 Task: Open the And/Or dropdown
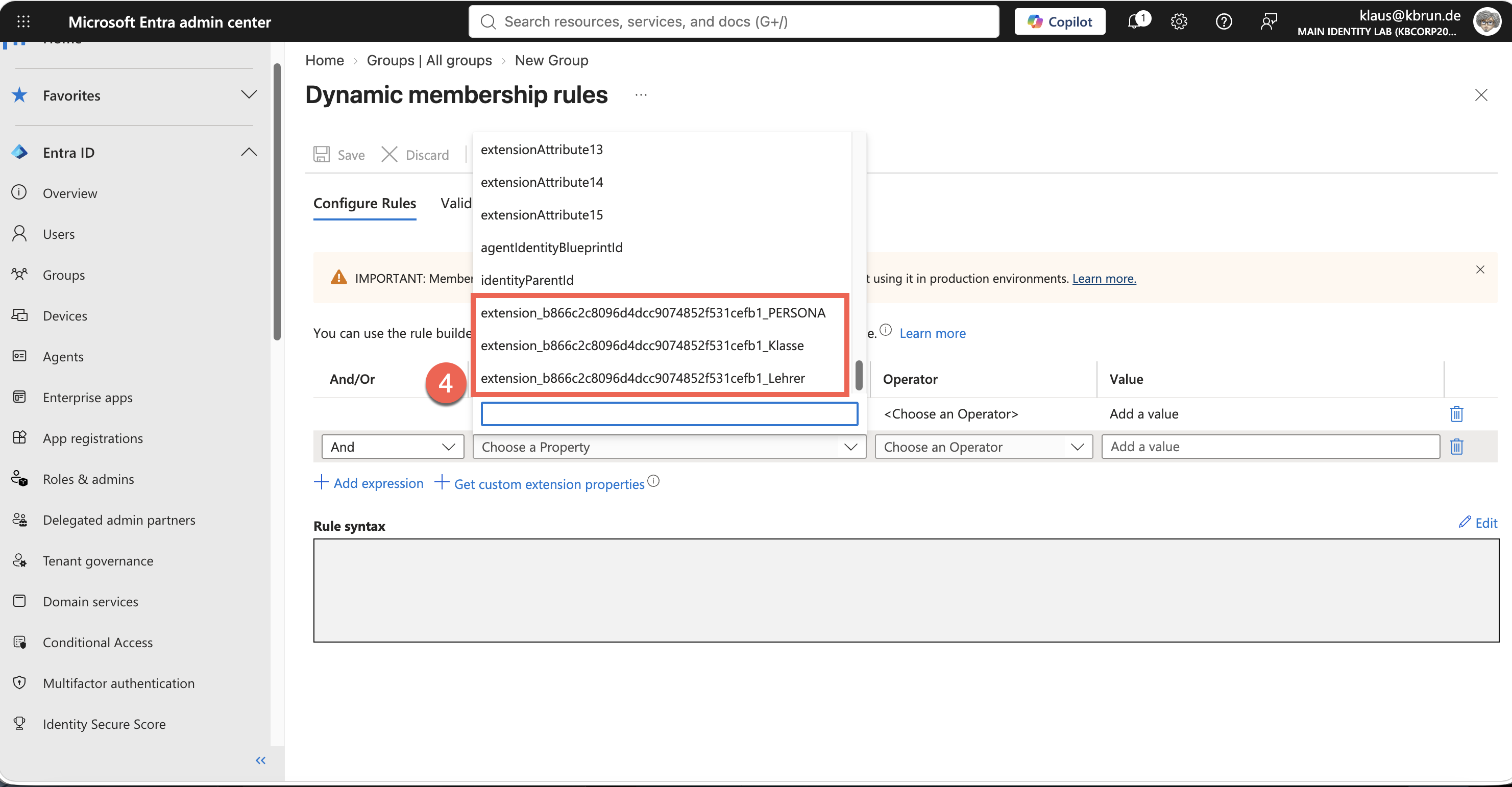393,447
